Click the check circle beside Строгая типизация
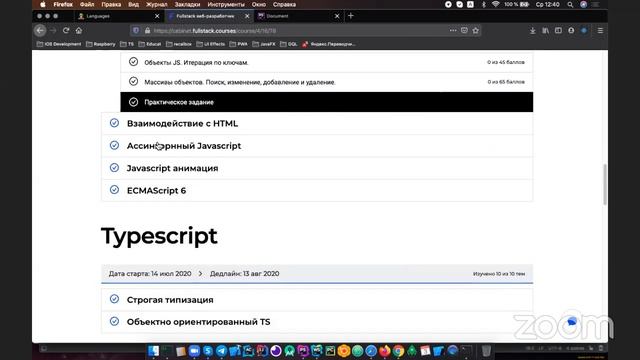 (x=114, y=299)
